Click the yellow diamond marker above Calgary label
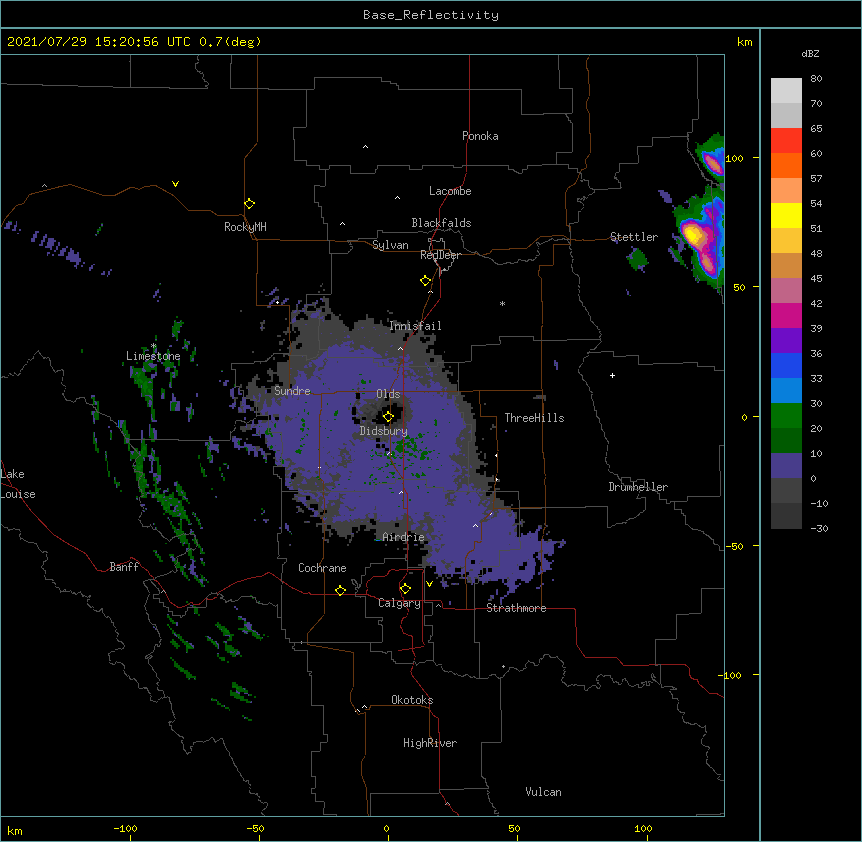862x842 pixels. [405, 589]
